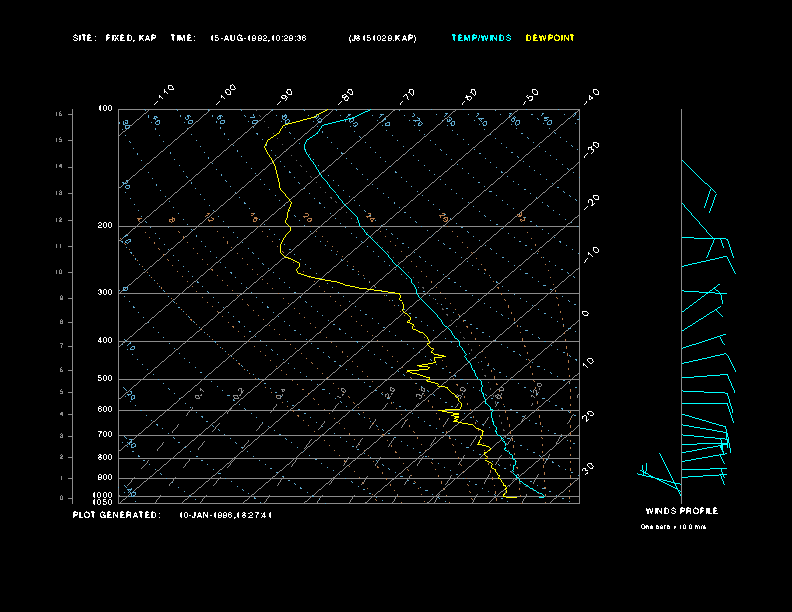Click the -40 temperature label at top right

(x=591, y=95)
